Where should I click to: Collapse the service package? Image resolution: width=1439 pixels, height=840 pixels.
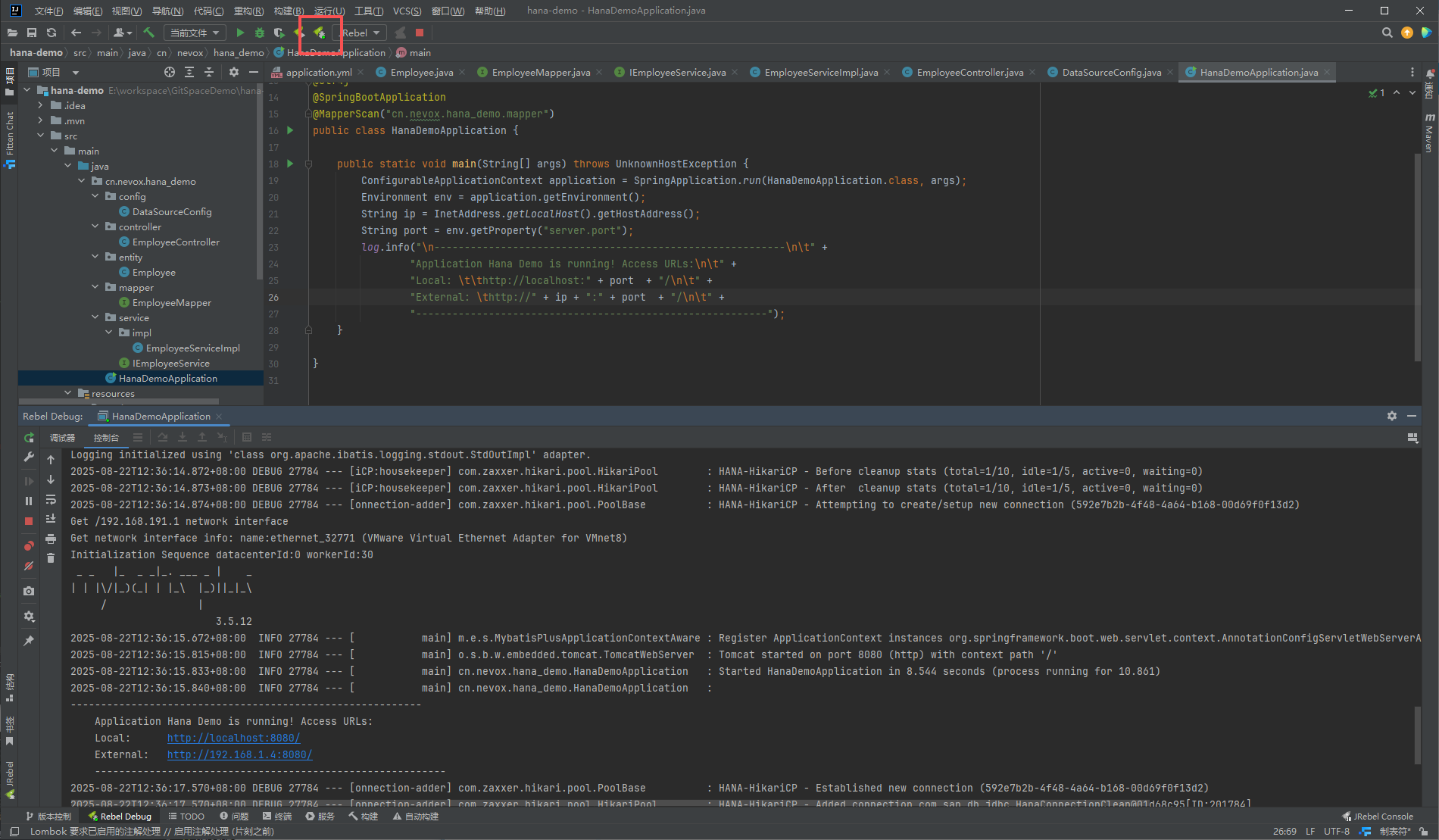pos(95,317)
